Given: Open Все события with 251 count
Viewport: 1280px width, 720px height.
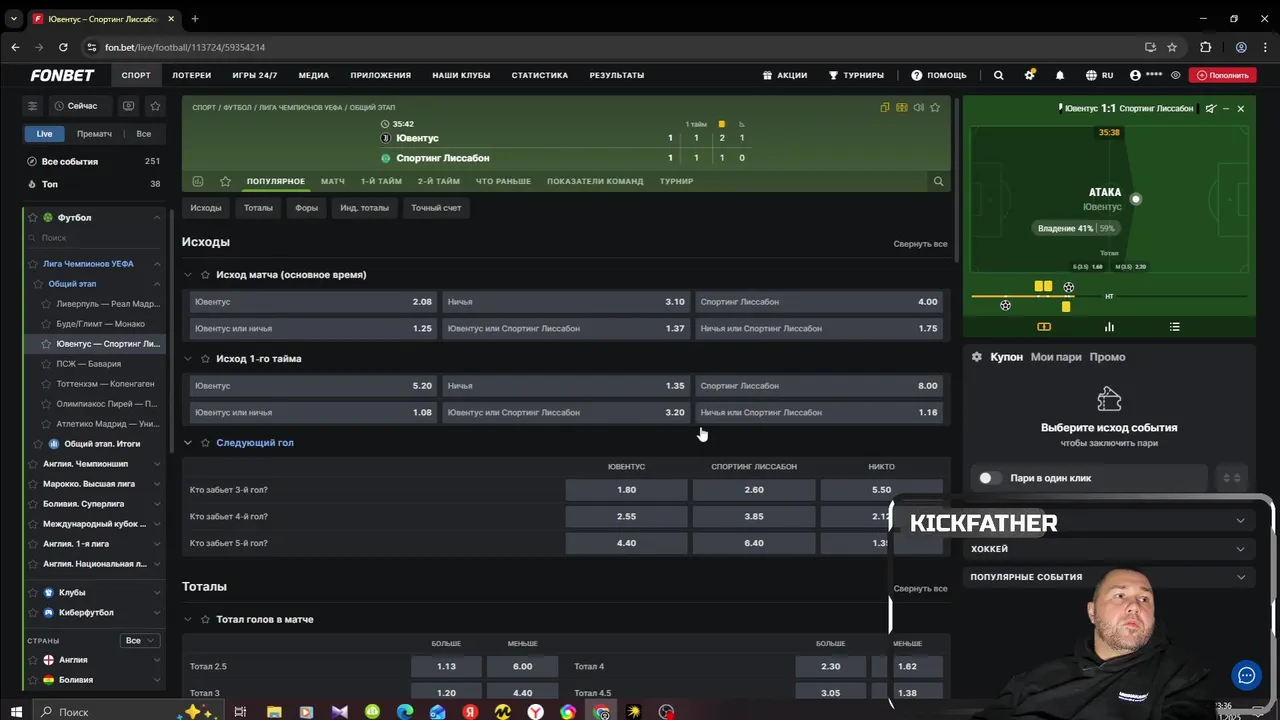Looking at the screenshot, I should click(94, 161).
